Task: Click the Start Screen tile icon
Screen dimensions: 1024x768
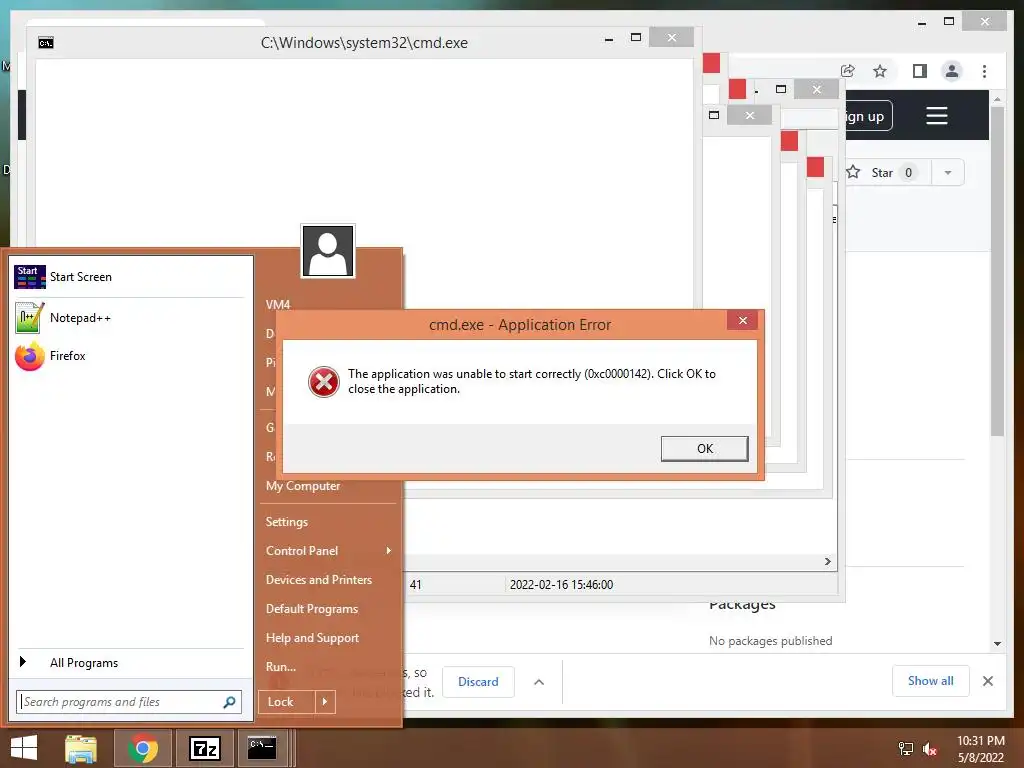Action: click(x=29, y=277)
